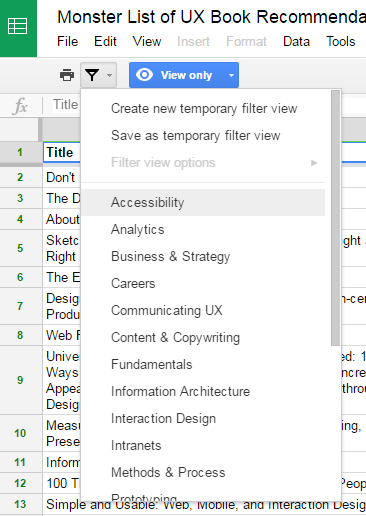Open the Tools menu
366x516 pixels.
click(341, 42)
